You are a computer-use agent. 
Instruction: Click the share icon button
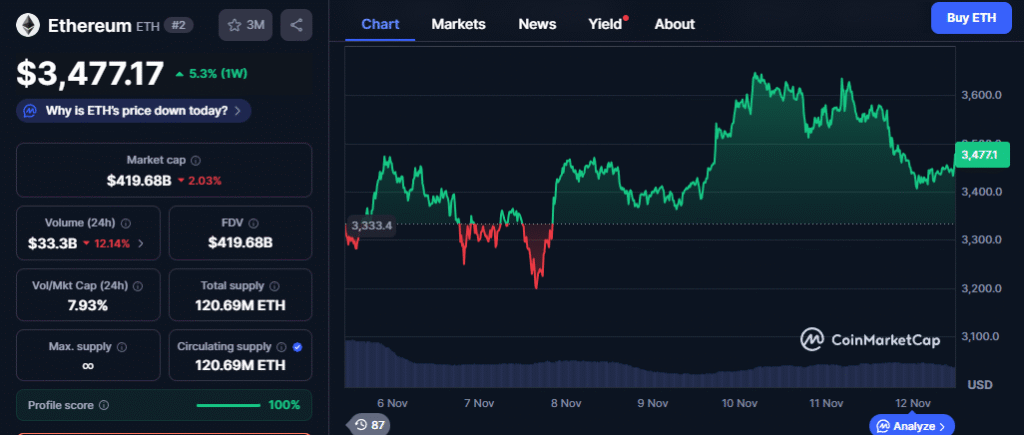point(296,25)
